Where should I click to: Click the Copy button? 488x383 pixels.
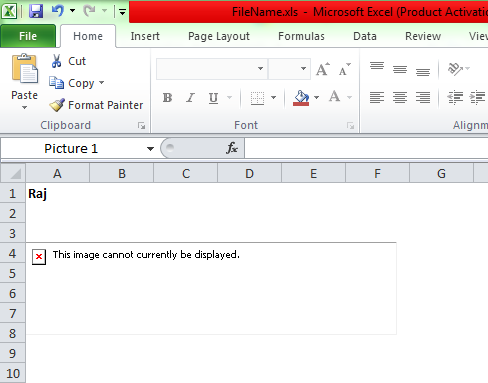coord(72,83)
